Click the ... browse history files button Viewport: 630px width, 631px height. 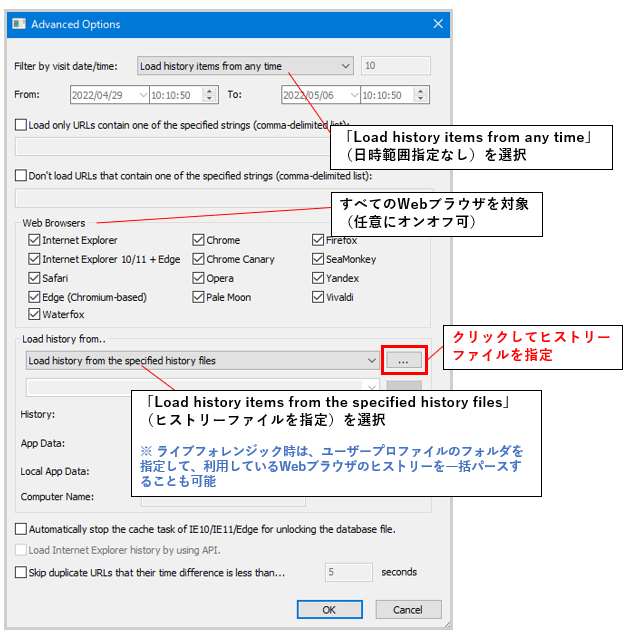[x=404, y=361]
